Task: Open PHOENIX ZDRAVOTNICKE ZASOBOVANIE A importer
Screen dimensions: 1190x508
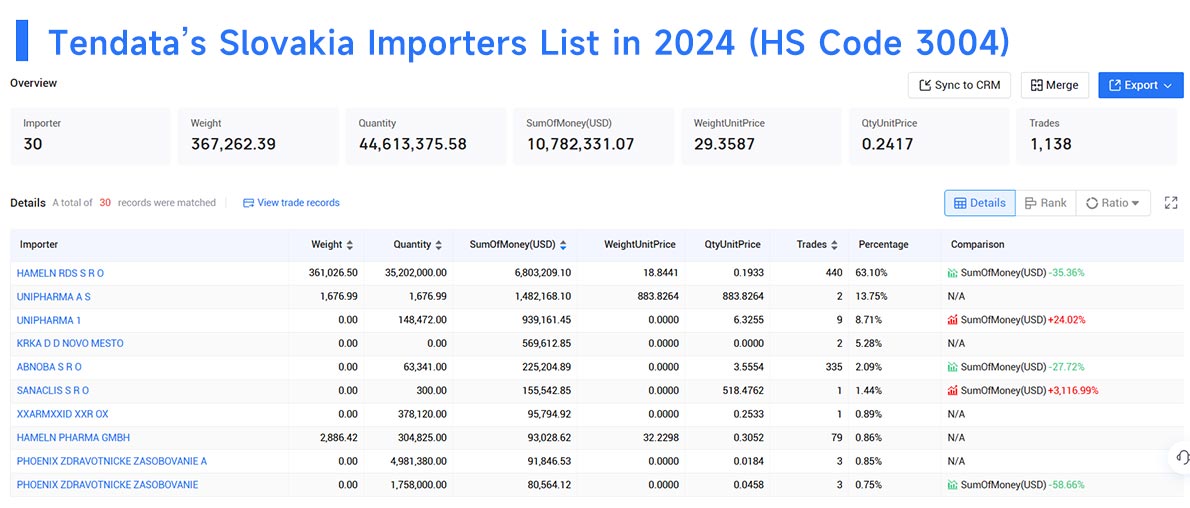Action: pos(112,461)
